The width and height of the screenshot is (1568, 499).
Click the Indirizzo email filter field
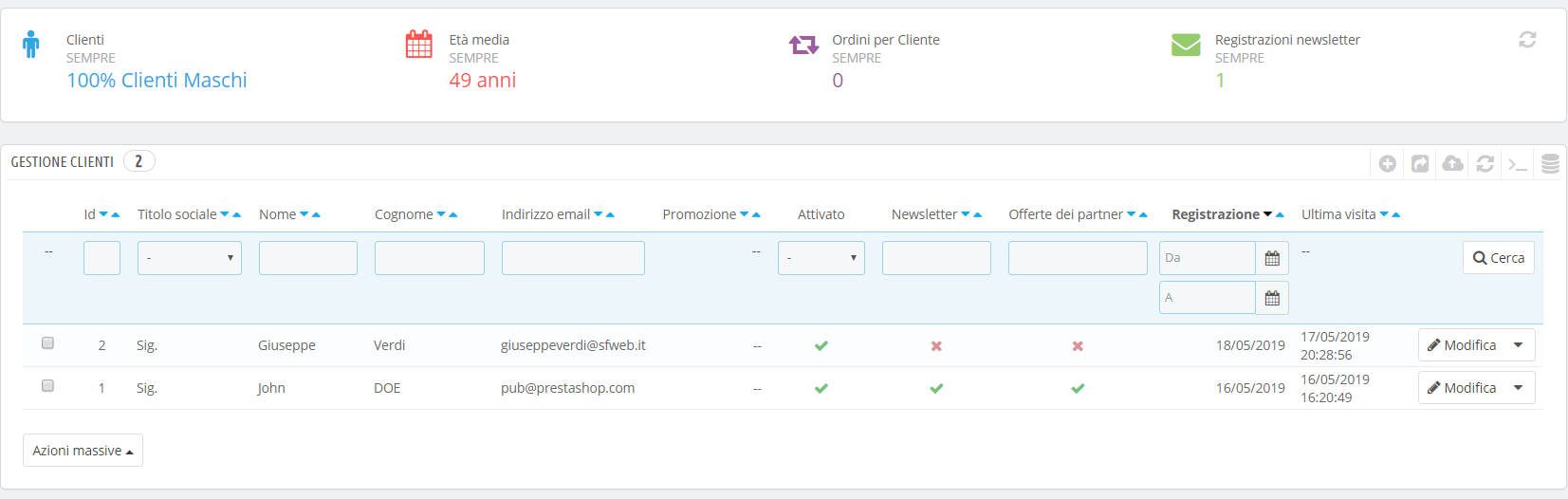pos(573,258)
